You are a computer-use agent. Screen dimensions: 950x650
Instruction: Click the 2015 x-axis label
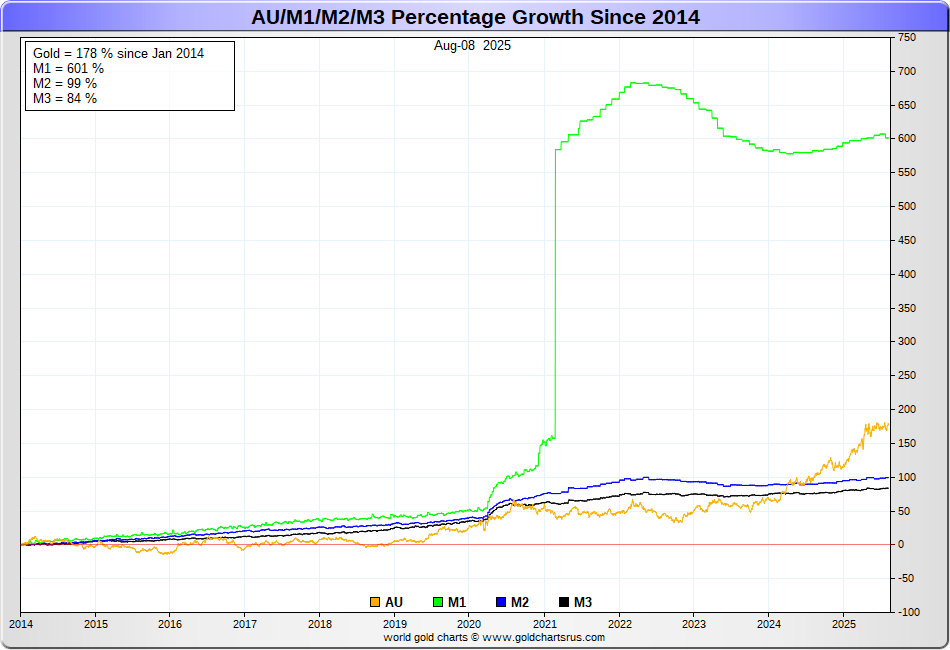click(95, 624)
